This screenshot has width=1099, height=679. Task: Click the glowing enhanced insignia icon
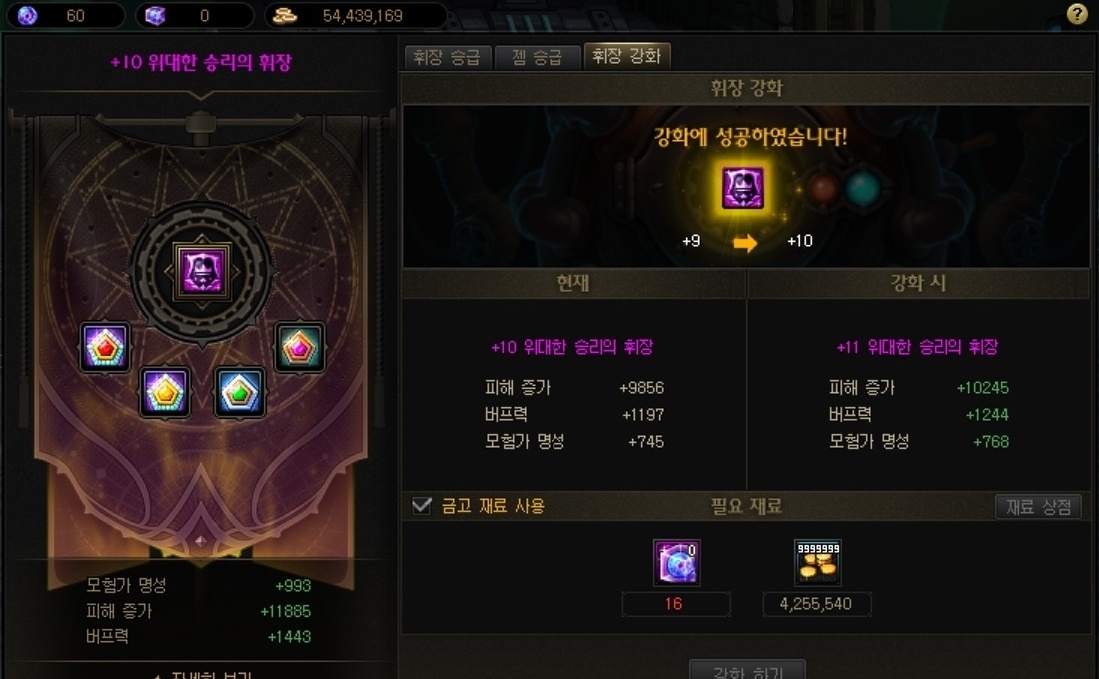(x=743, y=188)
